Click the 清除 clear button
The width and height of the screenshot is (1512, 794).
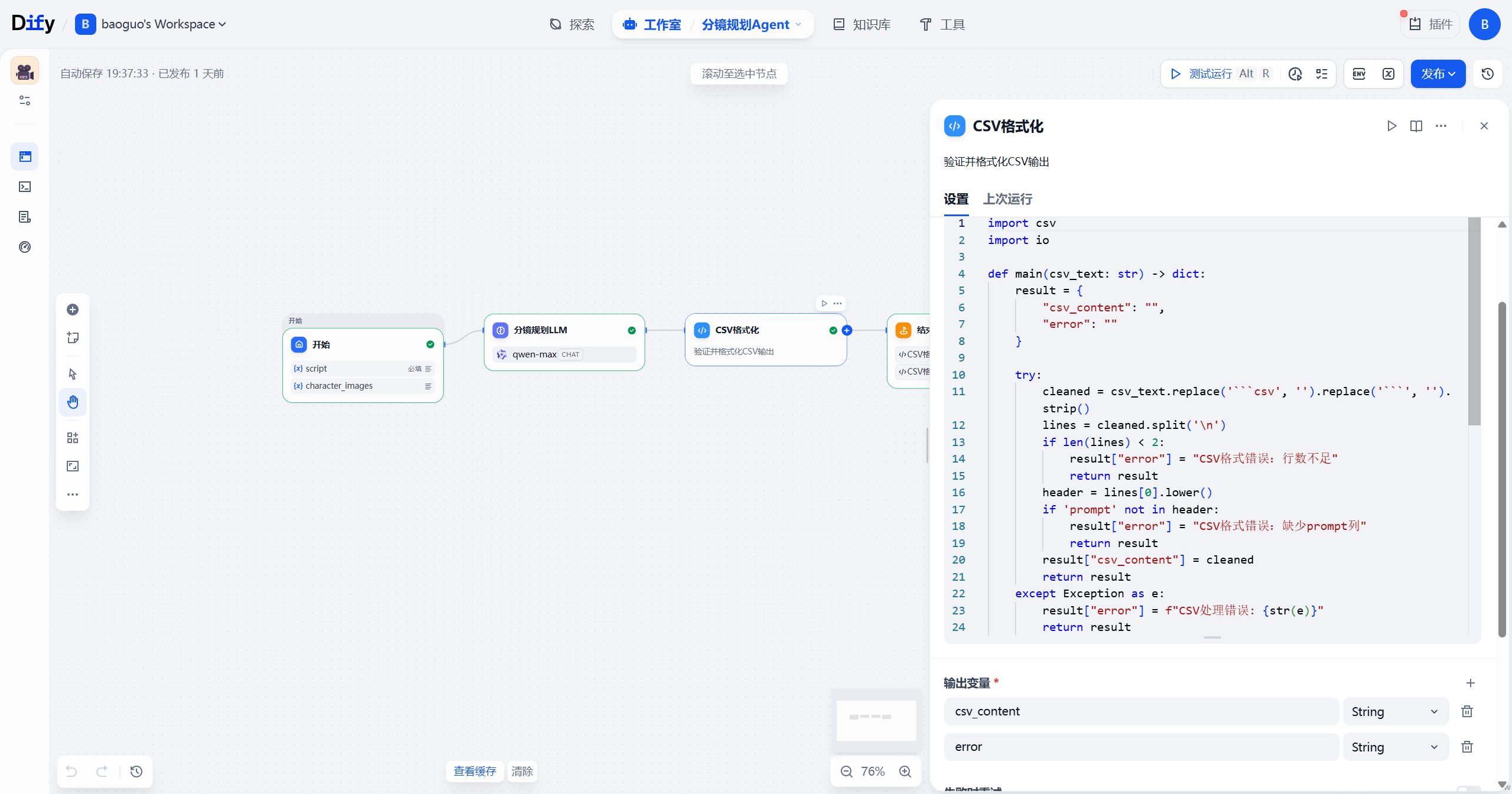pyautogui.click(x=522, y=771)
